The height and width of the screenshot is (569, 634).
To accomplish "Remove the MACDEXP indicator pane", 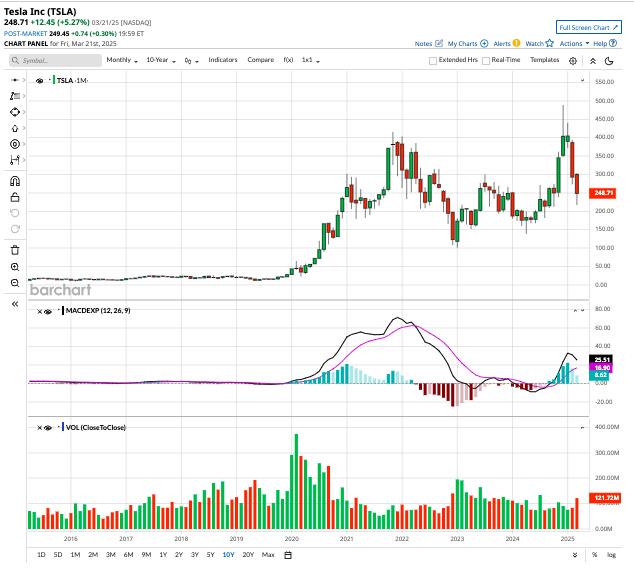I will pyautogui.click(x=39, y=311).
